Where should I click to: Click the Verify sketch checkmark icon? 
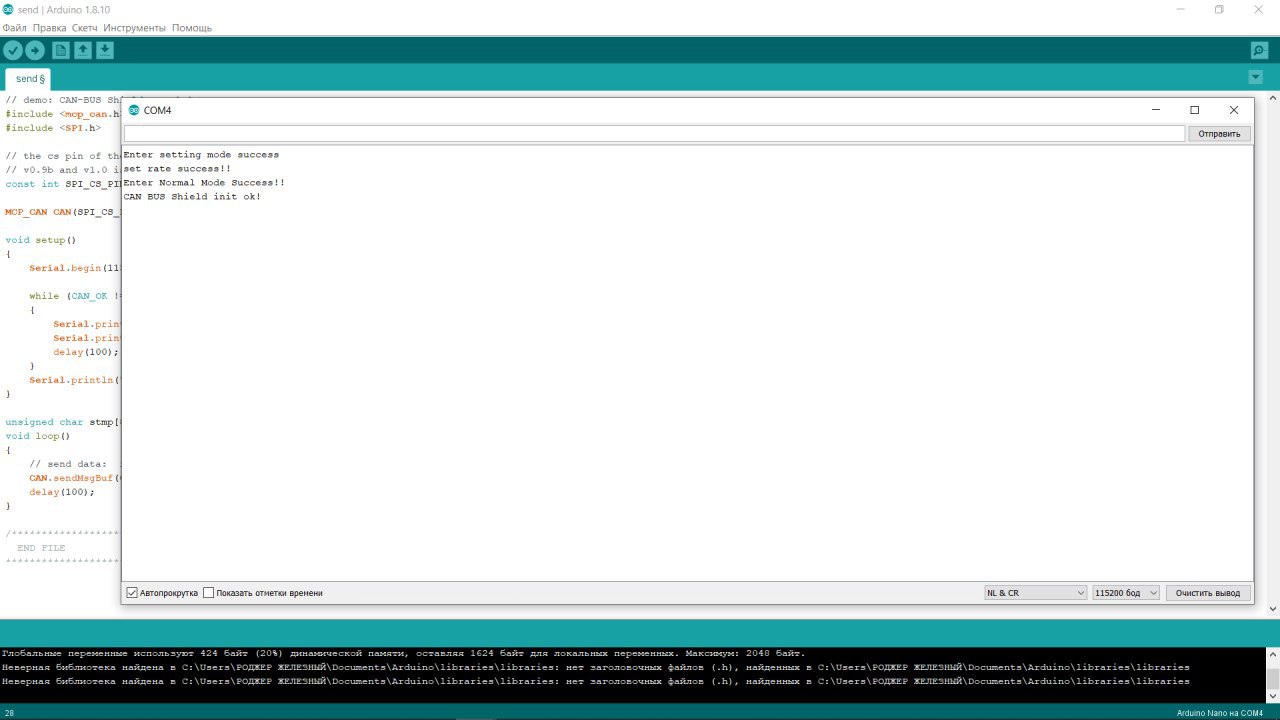(13, 50)
